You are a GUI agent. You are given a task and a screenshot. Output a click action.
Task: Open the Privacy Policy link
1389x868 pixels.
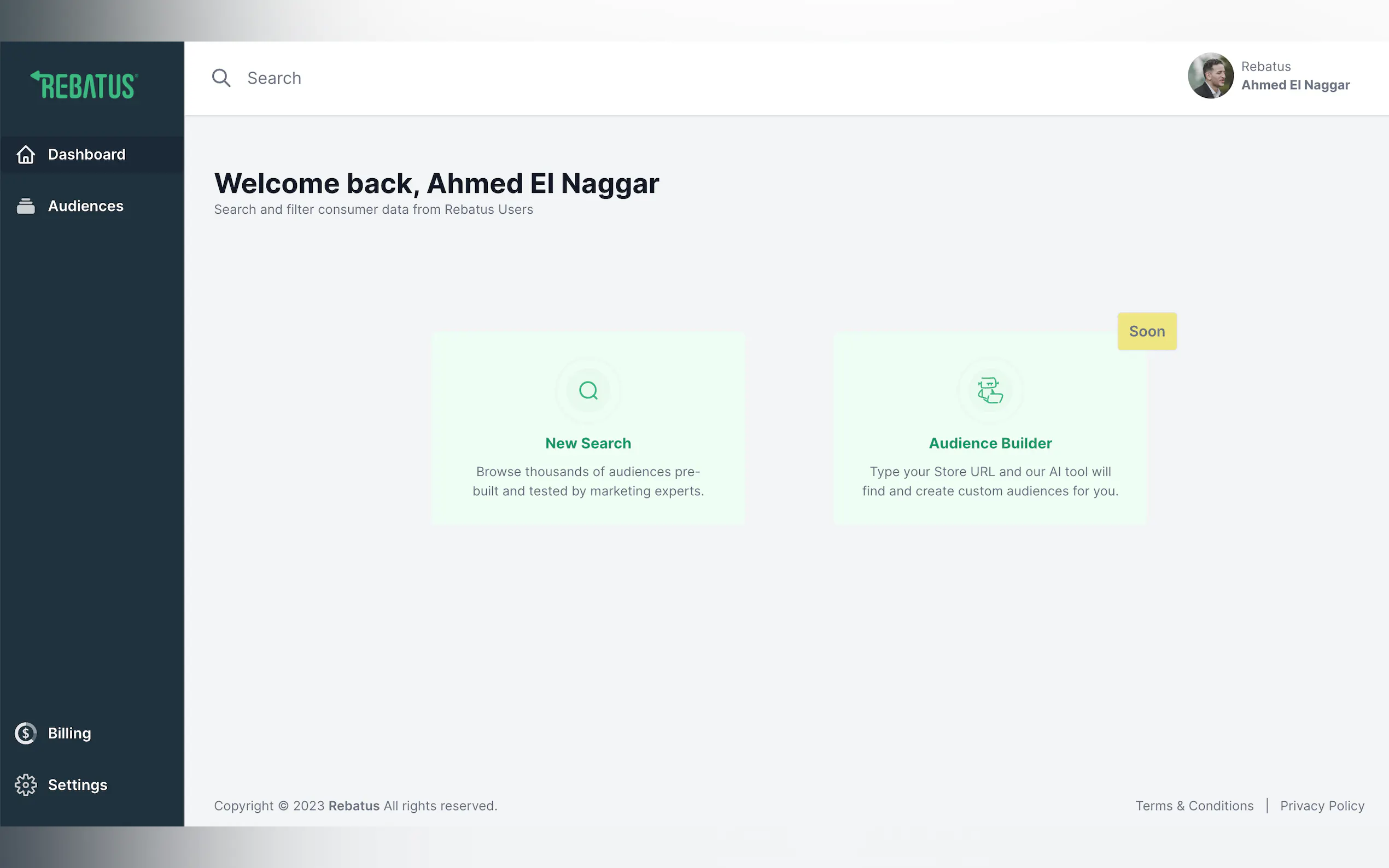click(x=1322, y=806)
